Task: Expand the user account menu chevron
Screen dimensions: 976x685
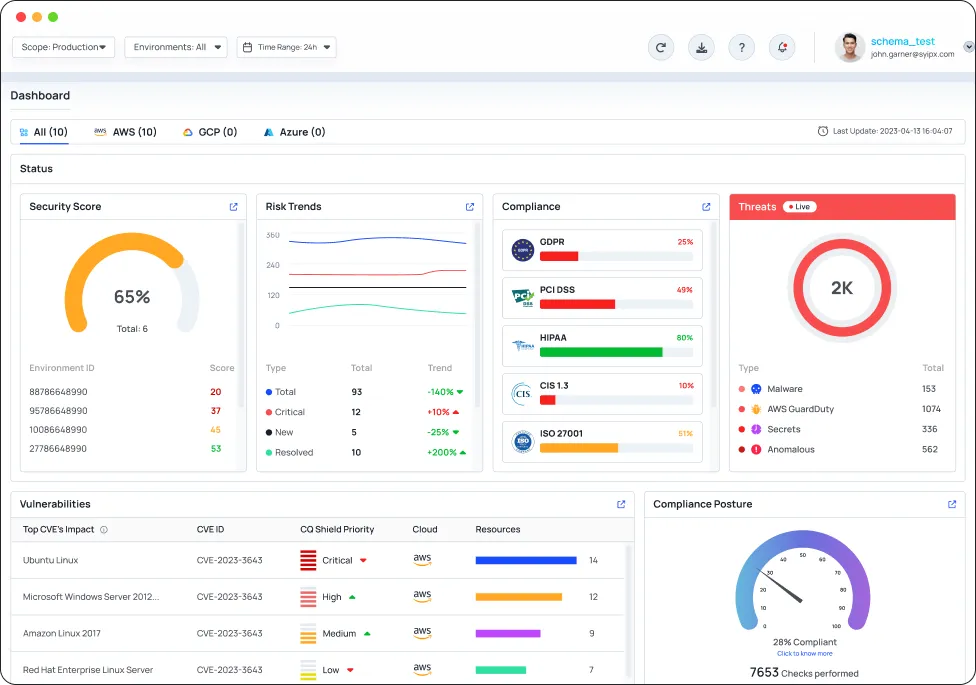Action: [968, 46]
